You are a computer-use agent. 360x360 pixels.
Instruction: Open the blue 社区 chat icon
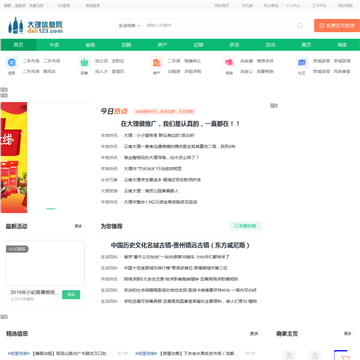coord(302,62)
